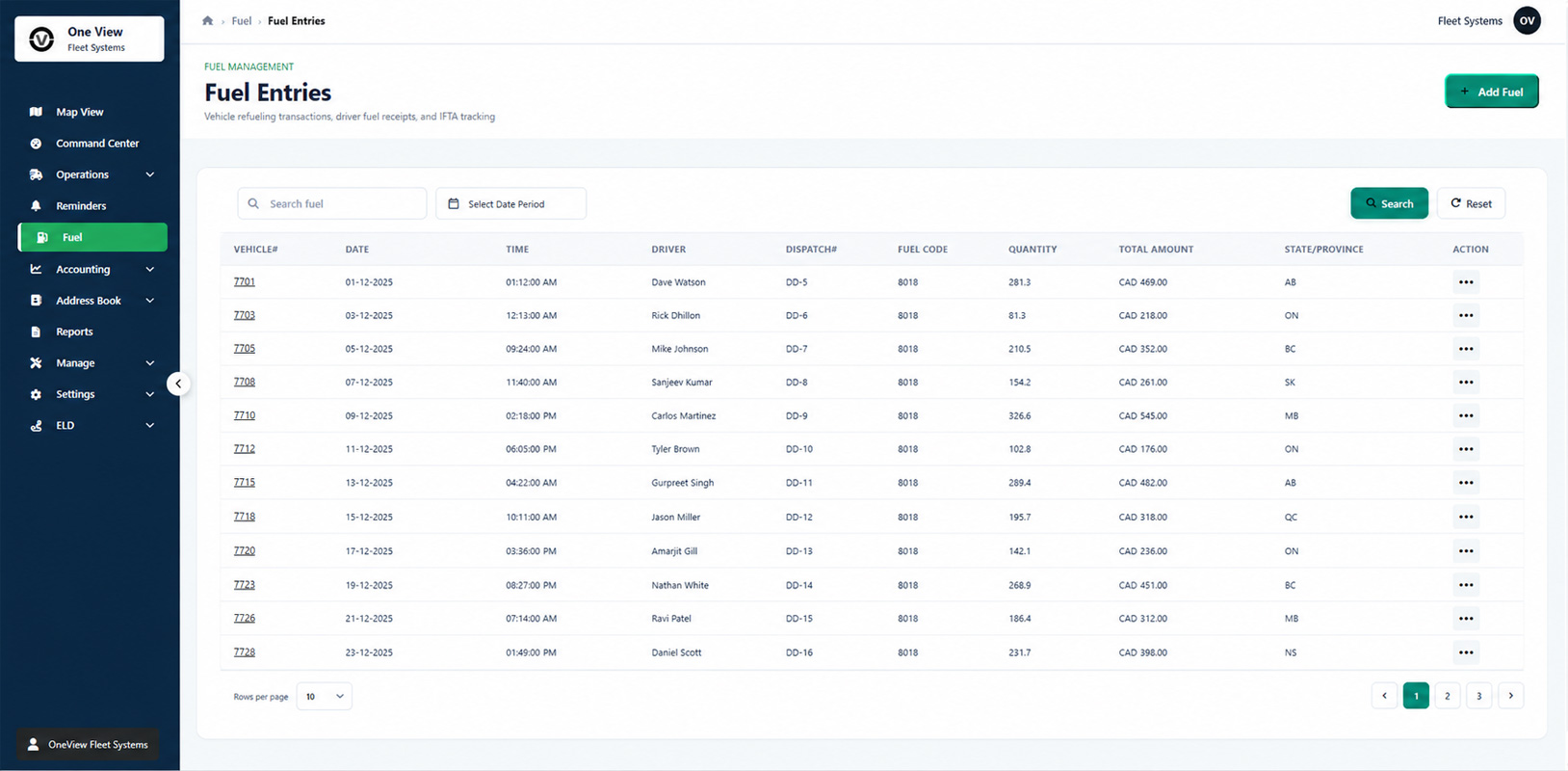Expand the Accounting menu chevron

click(x=149, y=269)
